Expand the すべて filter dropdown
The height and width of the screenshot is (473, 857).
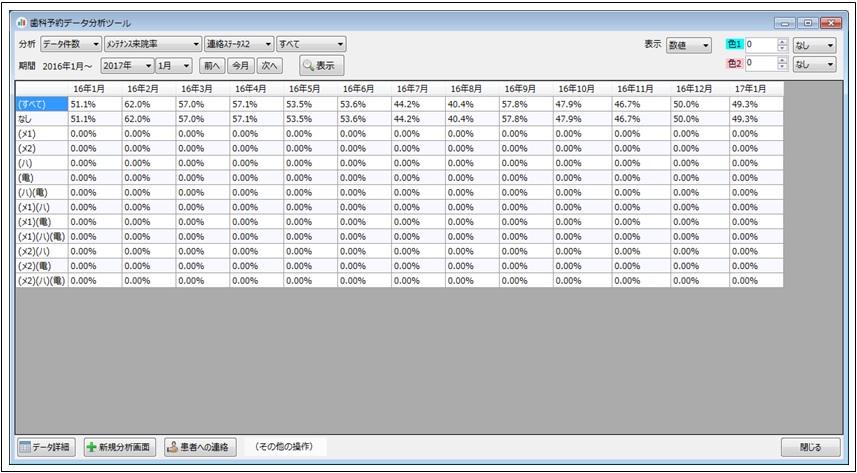[x=311, y=44]
